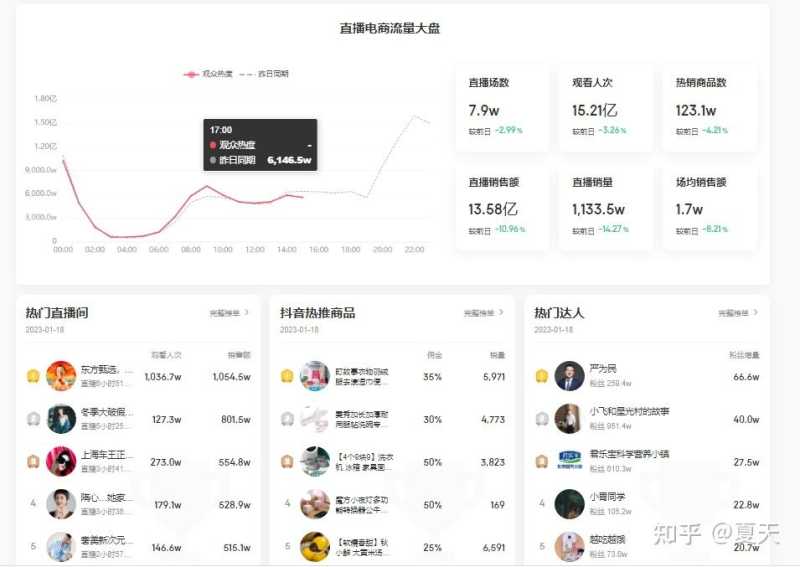Open the product image with 35% commission
800x567 pixels.
315,376
